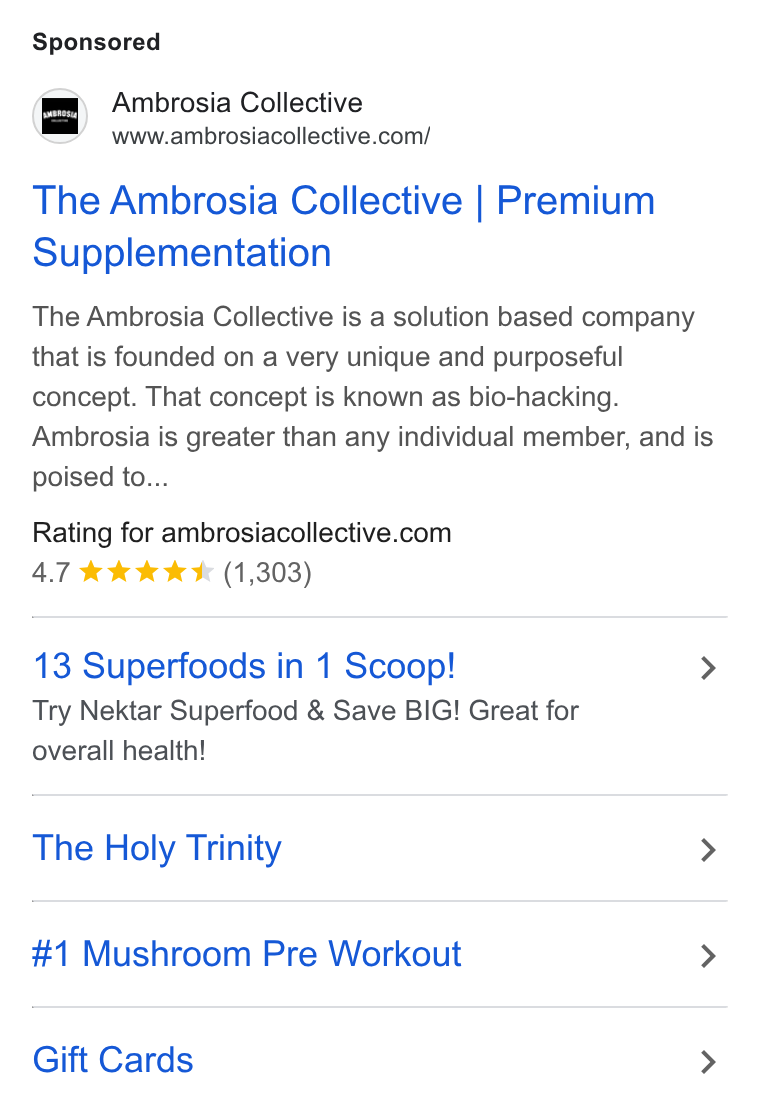760x1112 pixels.
Task: Click the chevron next to The Holy Trinity
Action: point(708,850)
